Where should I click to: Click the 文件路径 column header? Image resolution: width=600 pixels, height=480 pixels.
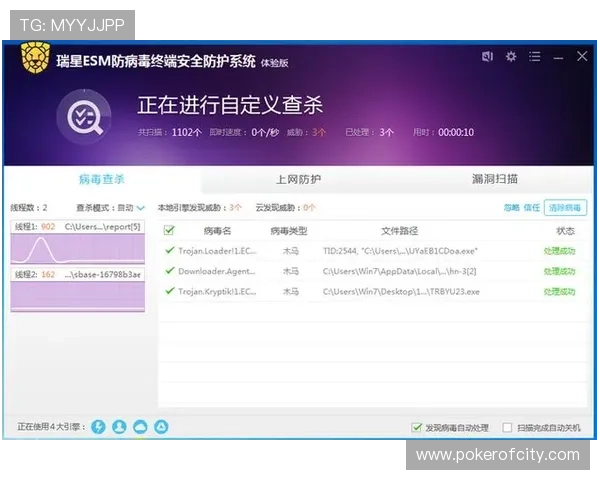click(x=399, y=231)
